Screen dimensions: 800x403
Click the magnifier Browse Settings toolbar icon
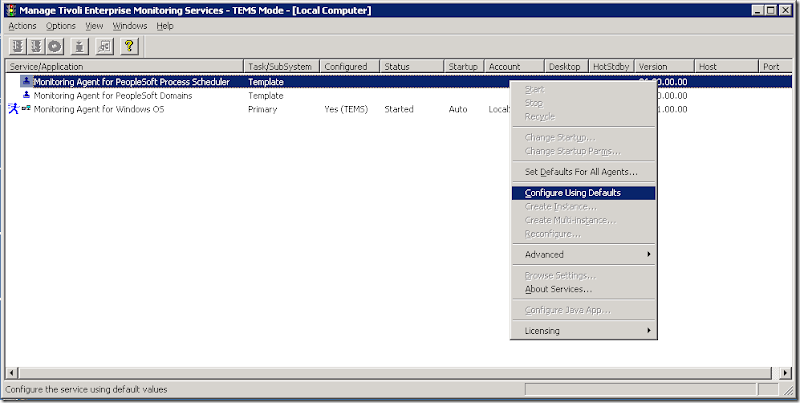(104, 46)
